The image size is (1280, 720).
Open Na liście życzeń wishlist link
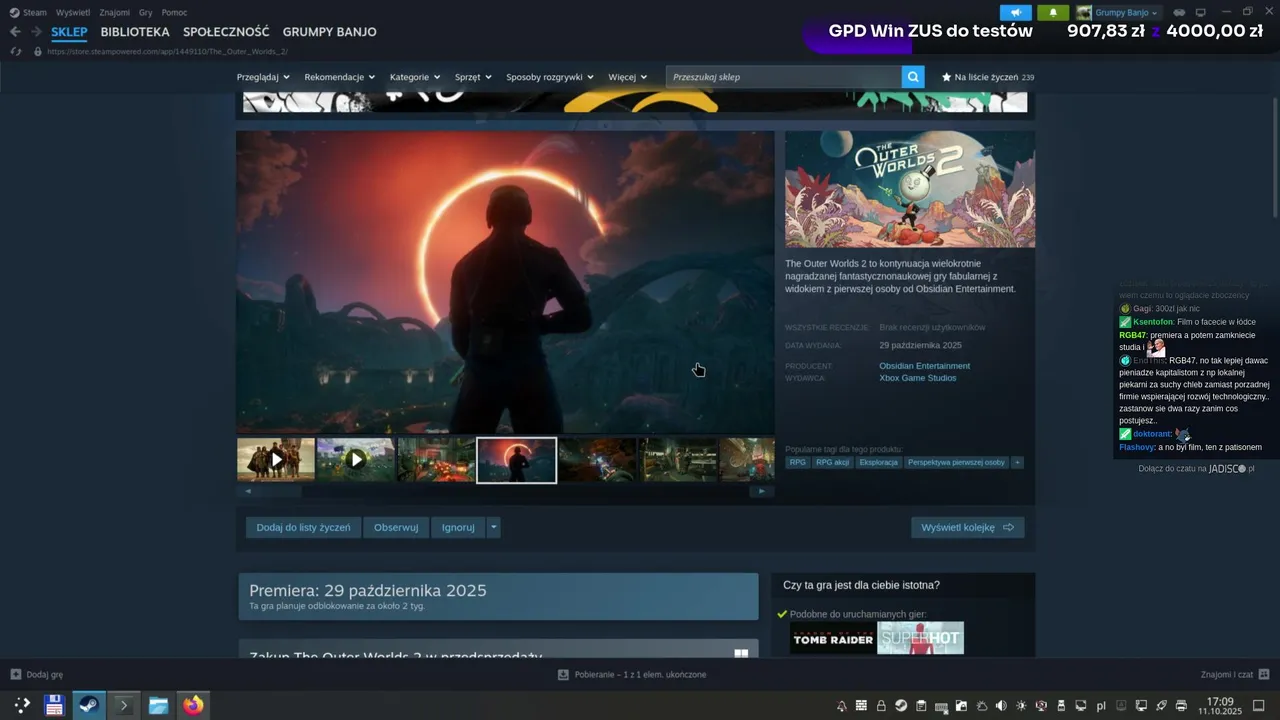[988, 77]
